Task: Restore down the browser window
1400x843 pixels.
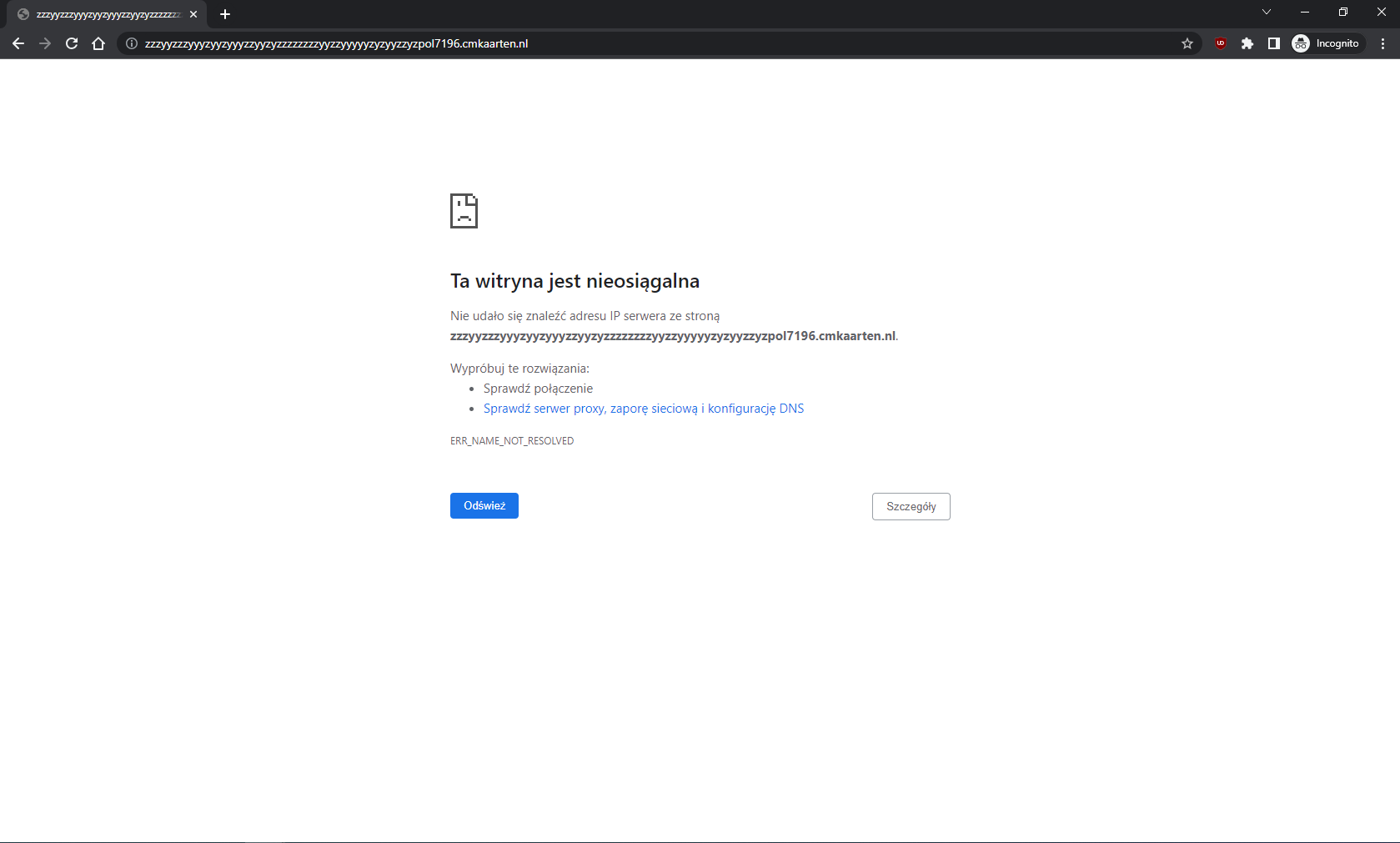Action: [1343, 12]
